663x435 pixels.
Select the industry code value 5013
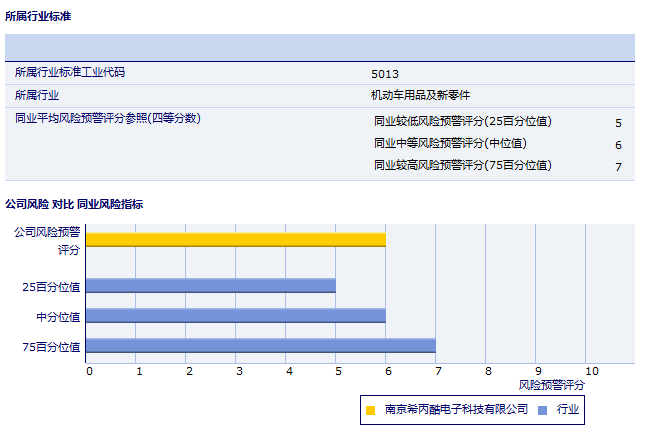pos(384,74)
